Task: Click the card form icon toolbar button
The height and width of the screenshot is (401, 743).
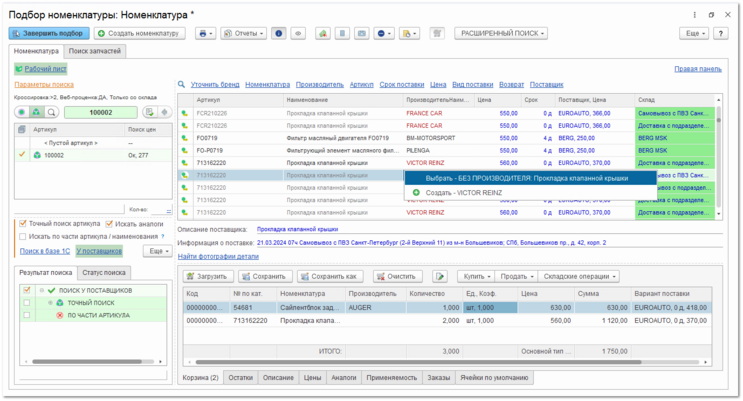Action: click(x=362, y=34)
